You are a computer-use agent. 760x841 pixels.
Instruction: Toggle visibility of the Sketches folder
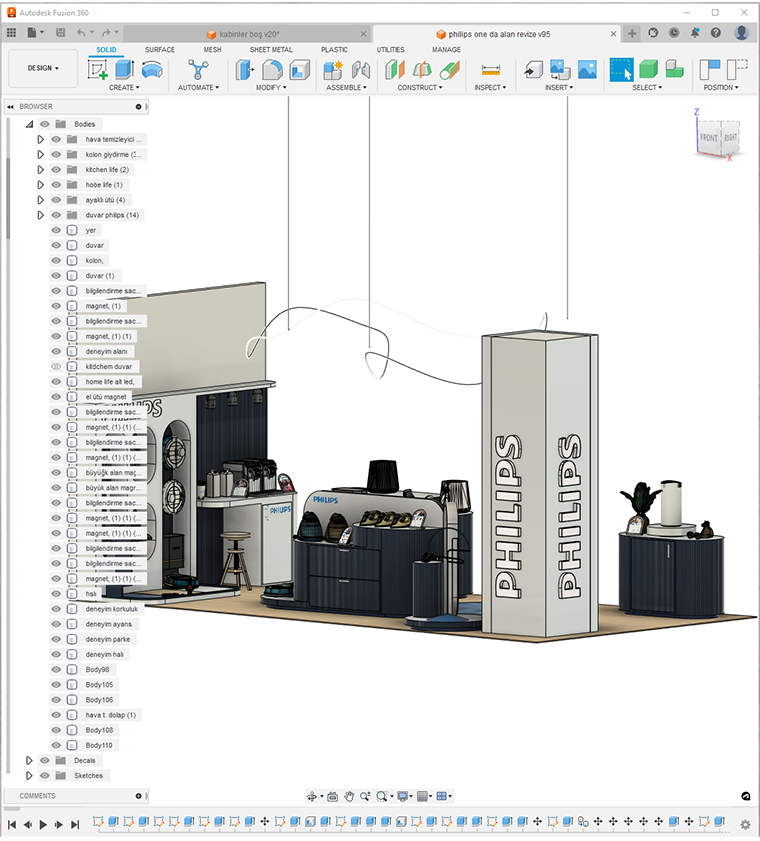point(44,776)
